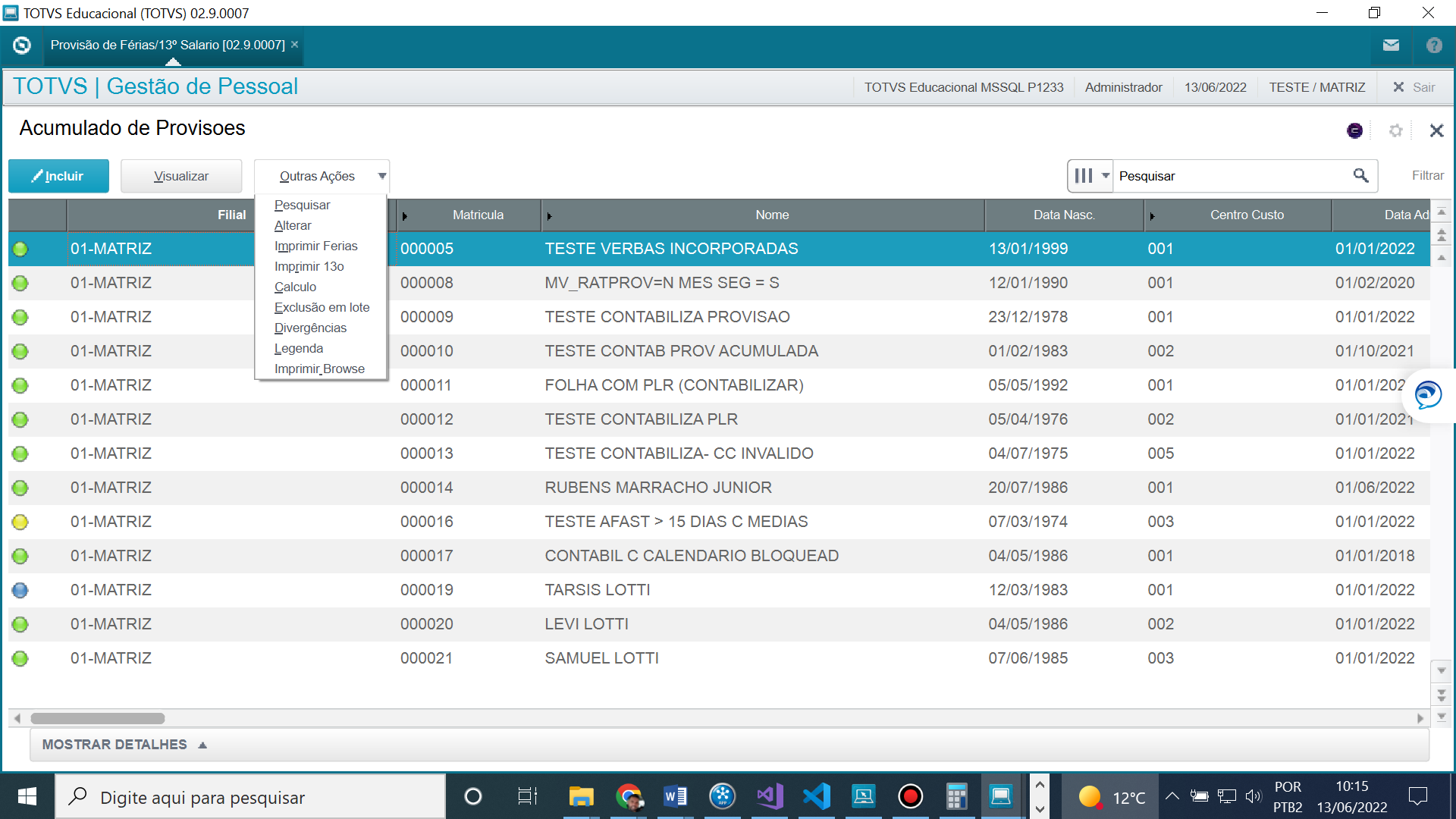
Task: Select Calculo menu entry
Action: (x=295, y=287)
